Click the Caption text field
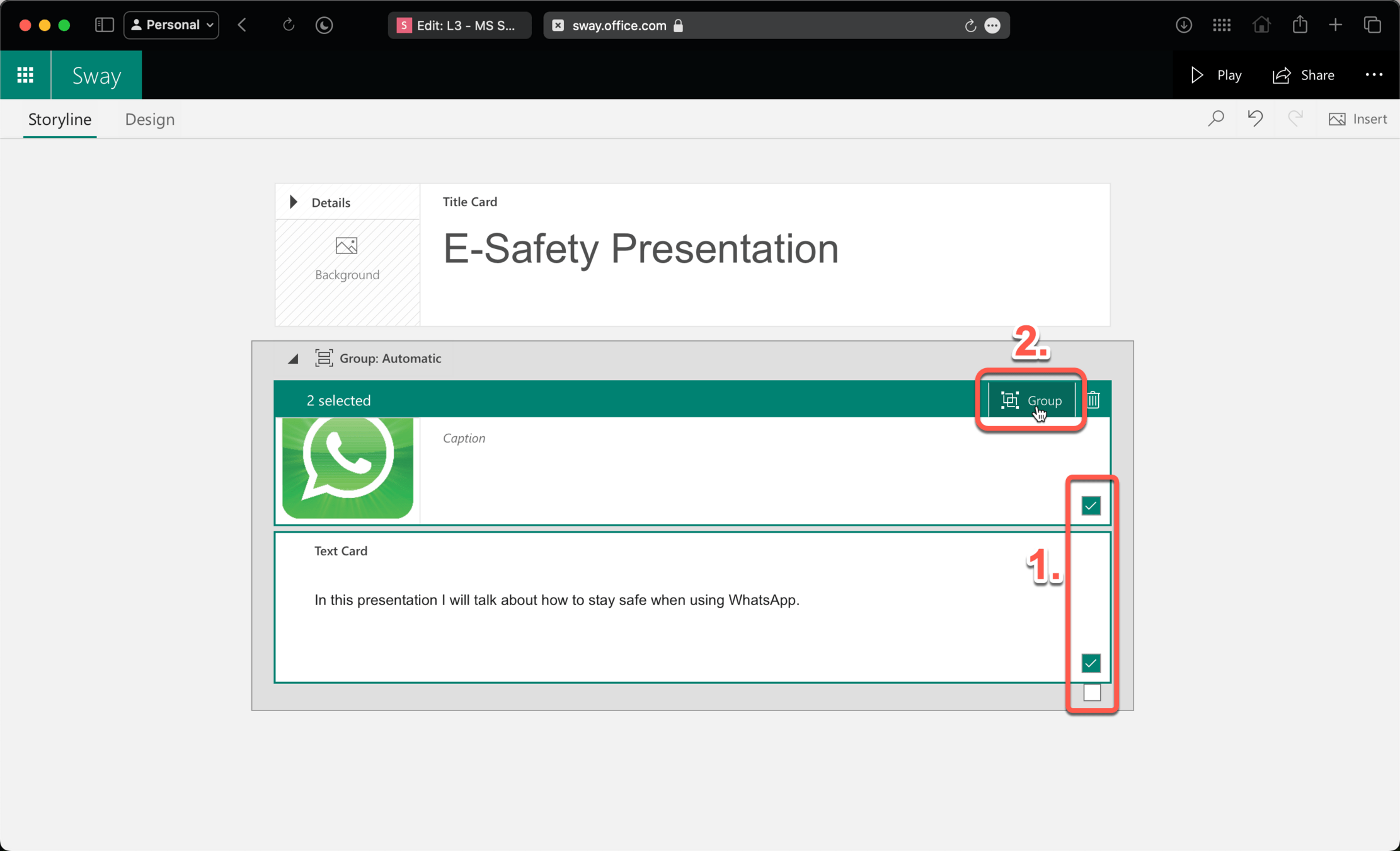The height and width of the screenshot is (851, 1400). coord(464,438)
